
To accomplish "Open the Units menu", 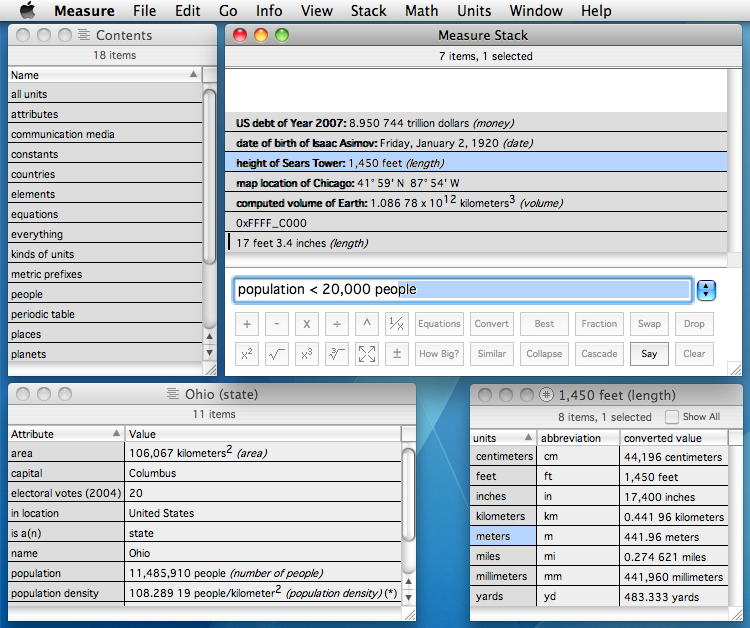I will click(x=474, y=11).
